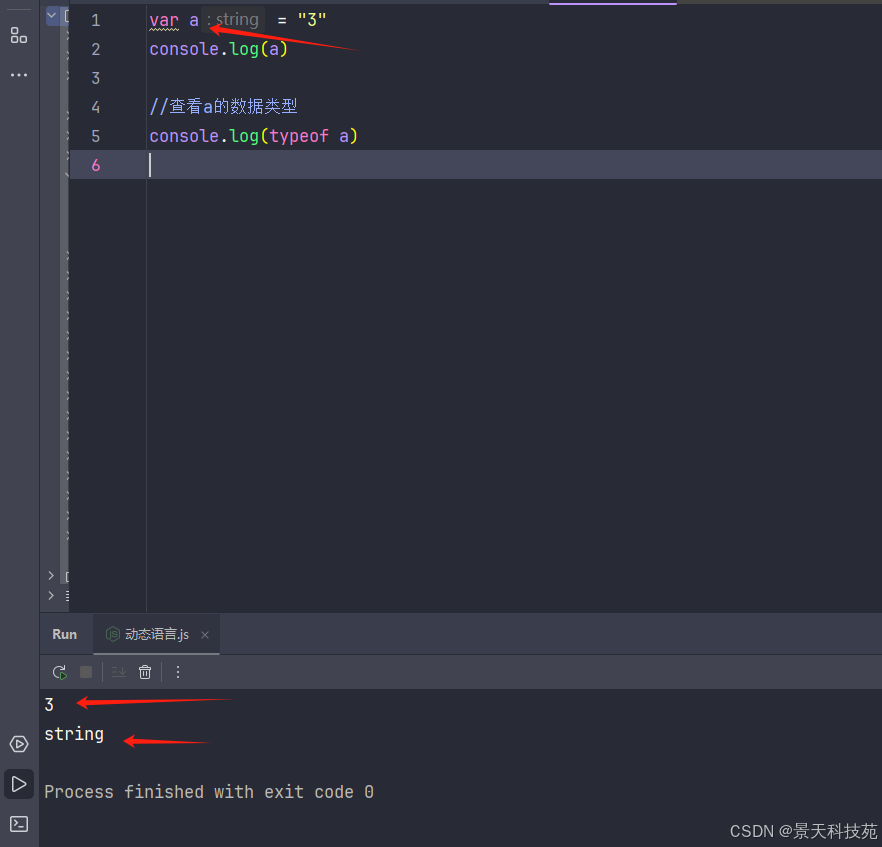Expand the lower collapsed tree node
Image resolution: width=882 pixels, height=847 pixels.
click(x=51, y=595)
